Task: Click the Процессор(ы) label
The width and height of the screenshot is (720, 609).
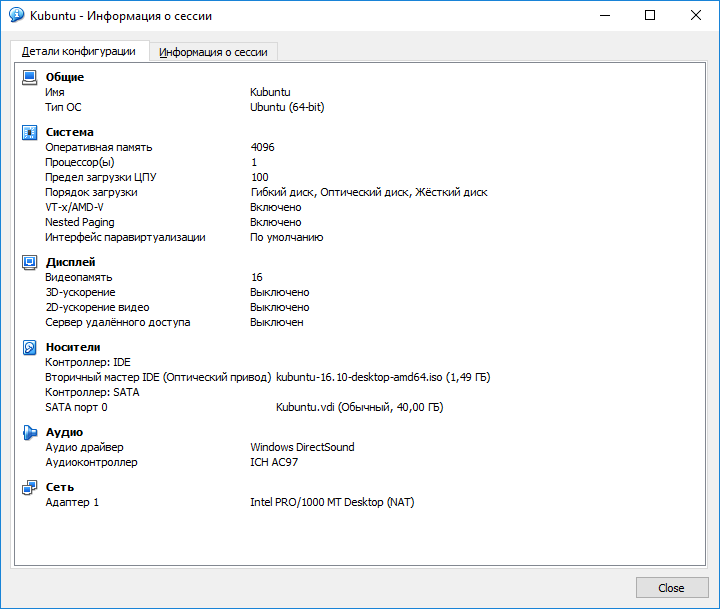Action: point(79,163)
